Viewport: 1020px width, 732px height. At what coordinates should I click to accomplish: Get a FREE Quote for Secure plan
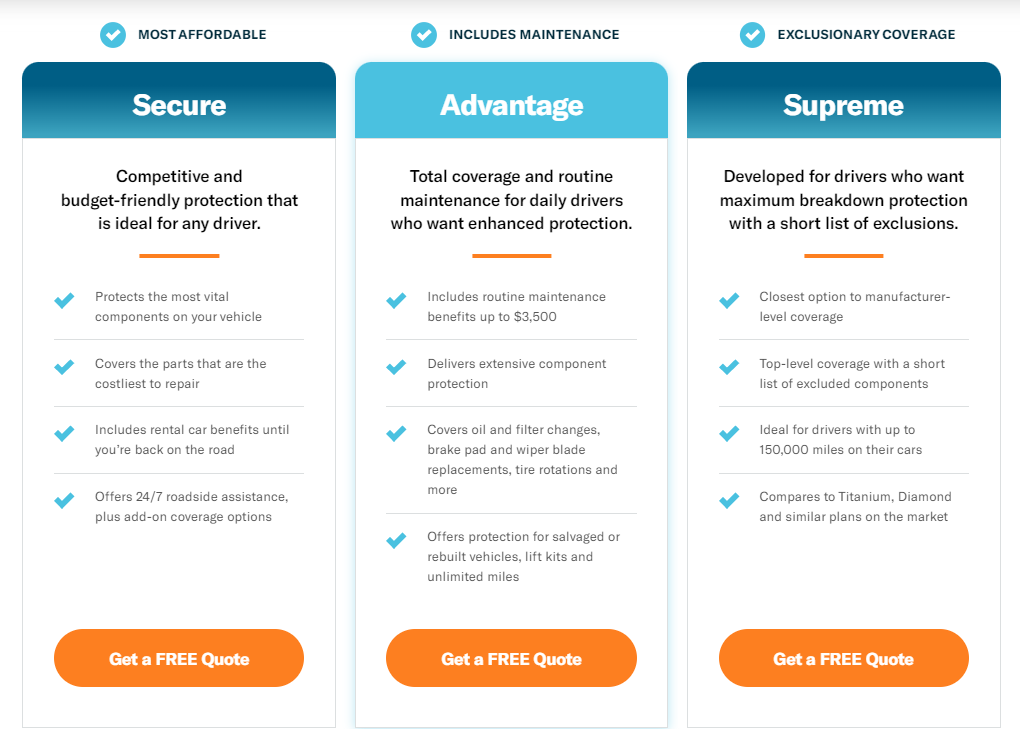tap(179, 658)
